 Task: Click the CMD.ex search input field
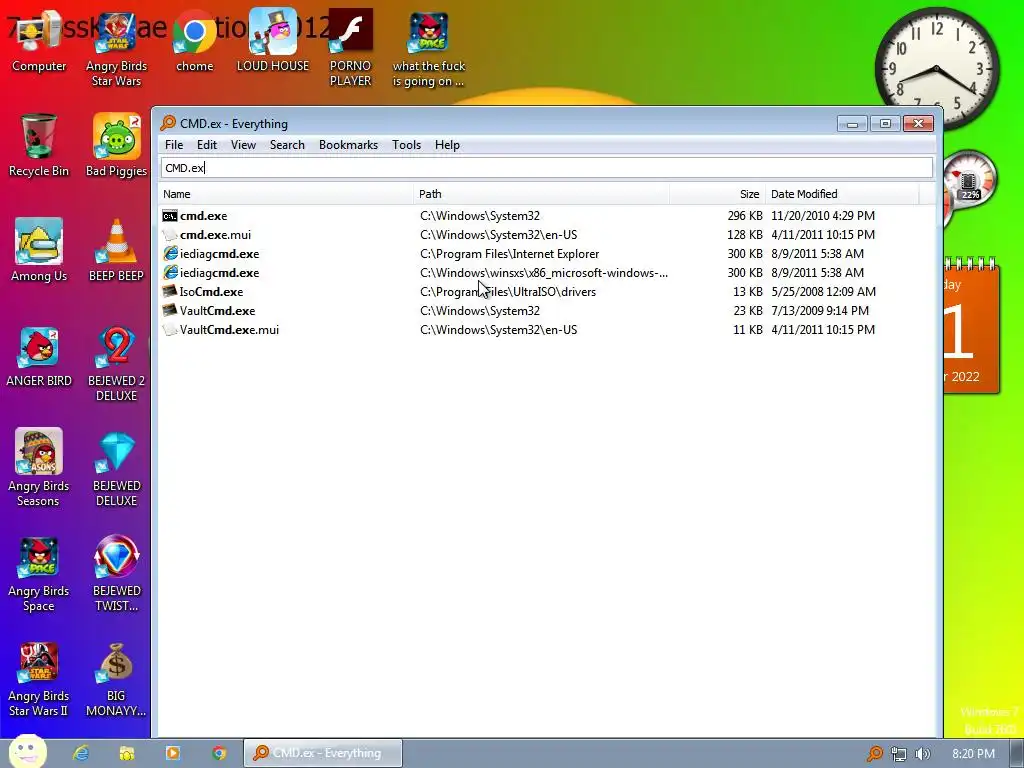[547, 168]
